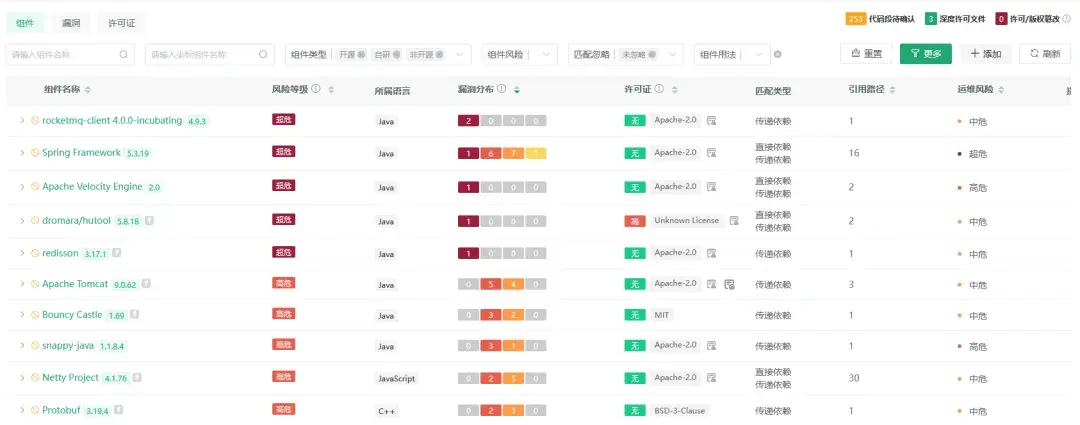1080x425 pixels.
Task: Click the 超危 risk badge in redisson row
Action: (x=284, y=252)
